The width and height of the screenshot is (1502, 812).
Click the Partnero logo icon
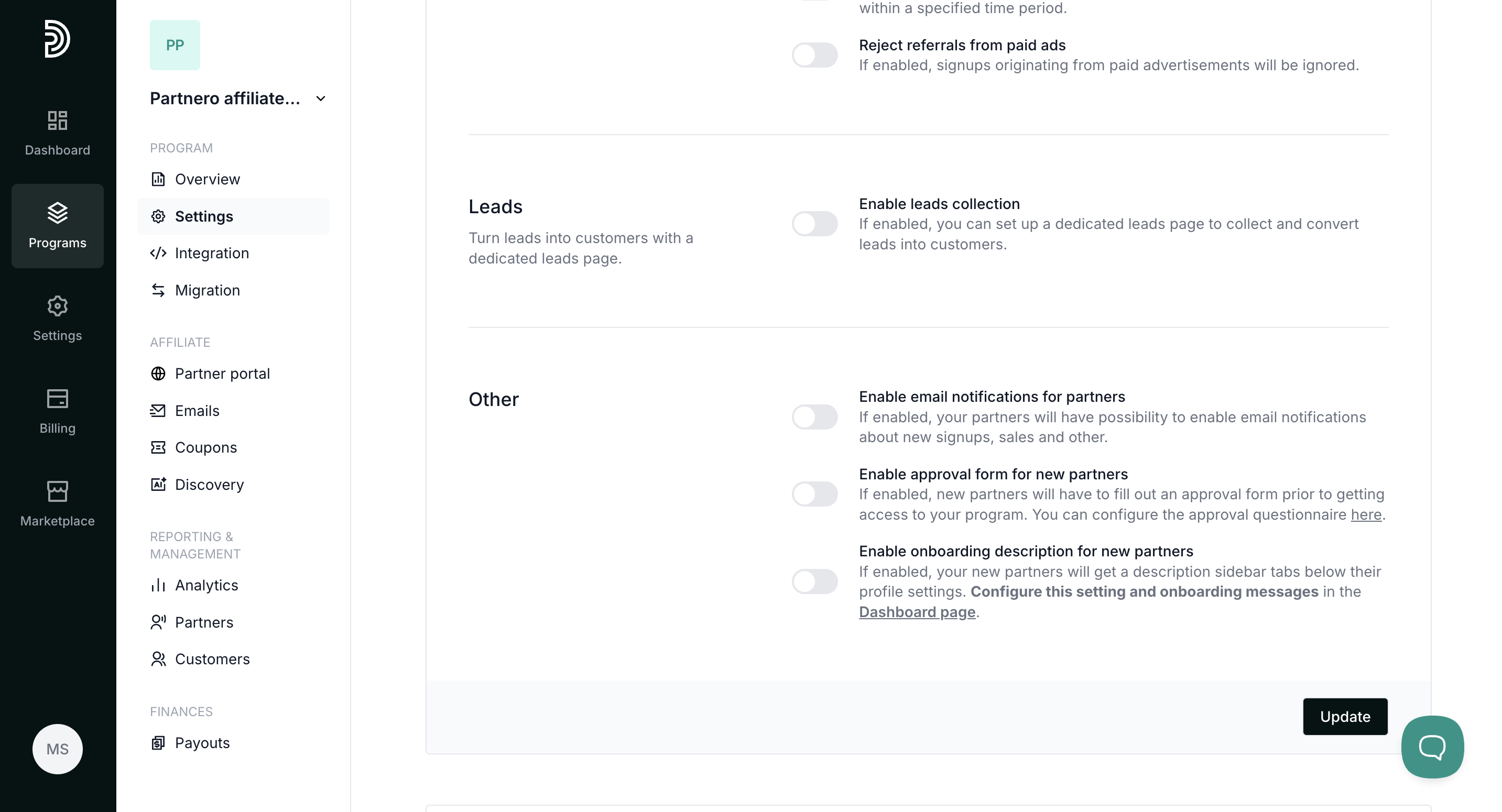tap(57, 39)
